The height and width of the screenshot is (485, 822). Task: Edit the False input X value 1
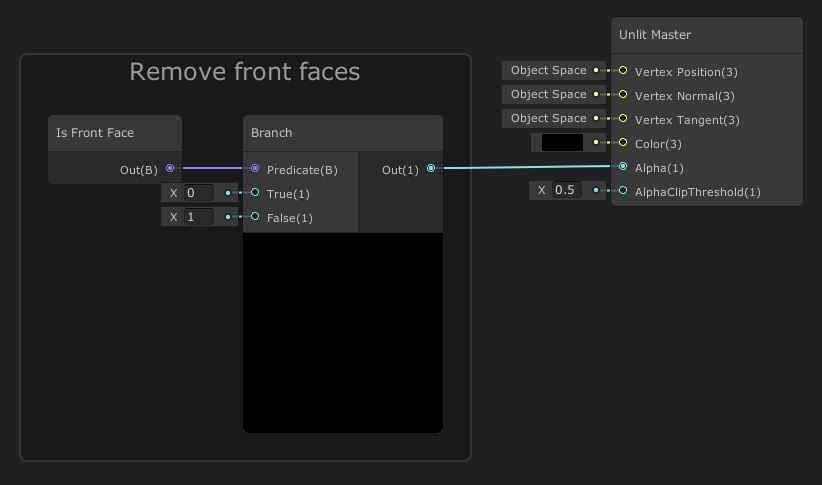(x=198, y=217)
